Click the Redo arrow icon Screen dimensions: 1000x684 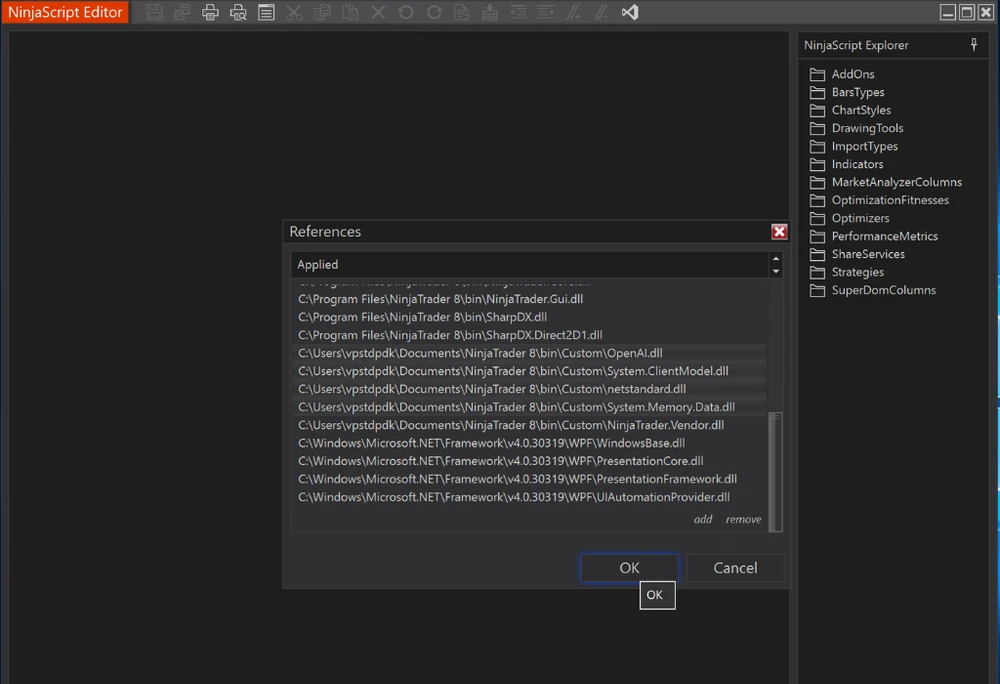pyautogui.click(x=434, y=12)
